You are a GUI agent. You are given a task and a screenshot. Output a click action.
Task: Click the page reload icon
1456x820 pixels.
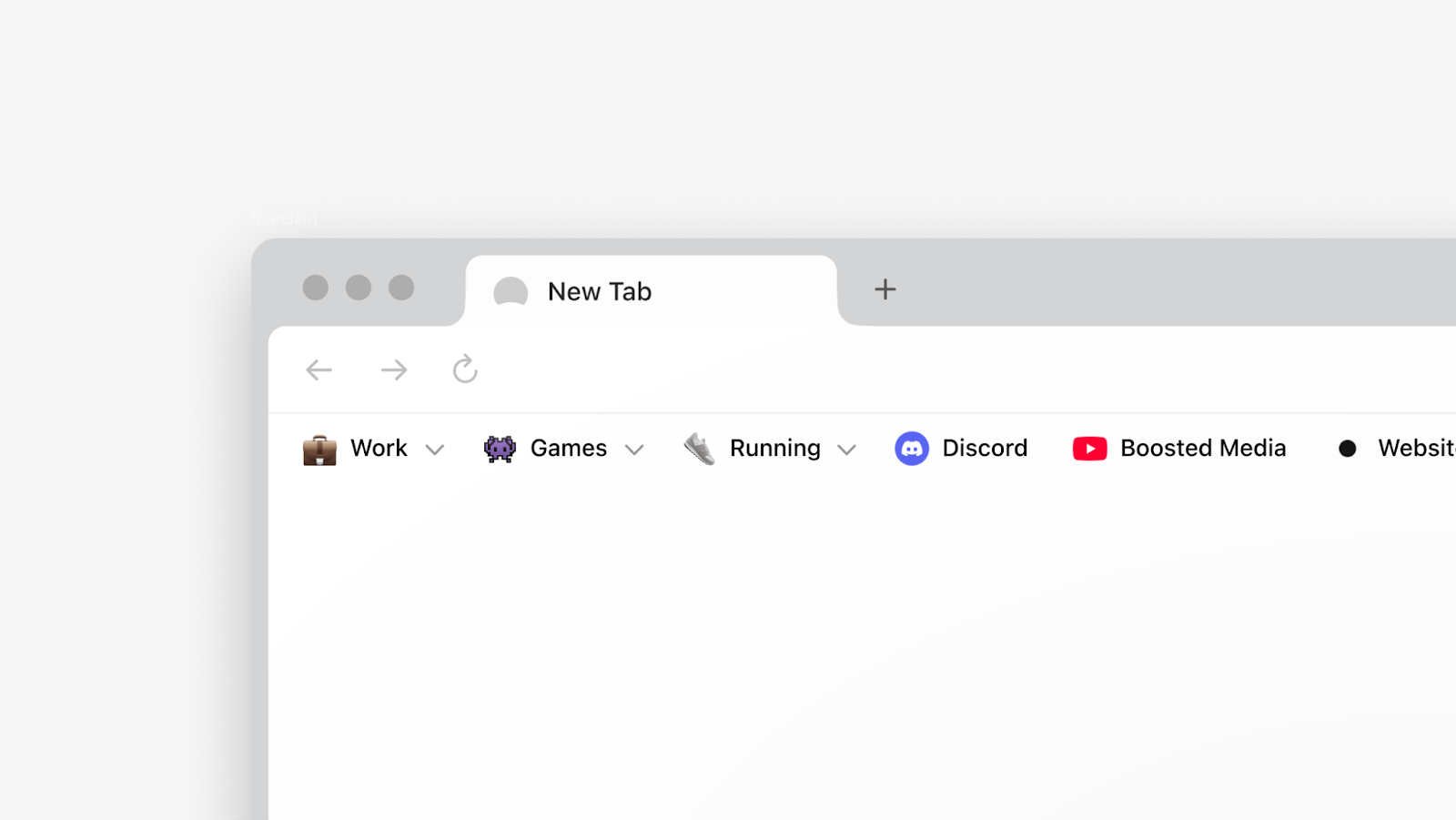click(465, 370)
